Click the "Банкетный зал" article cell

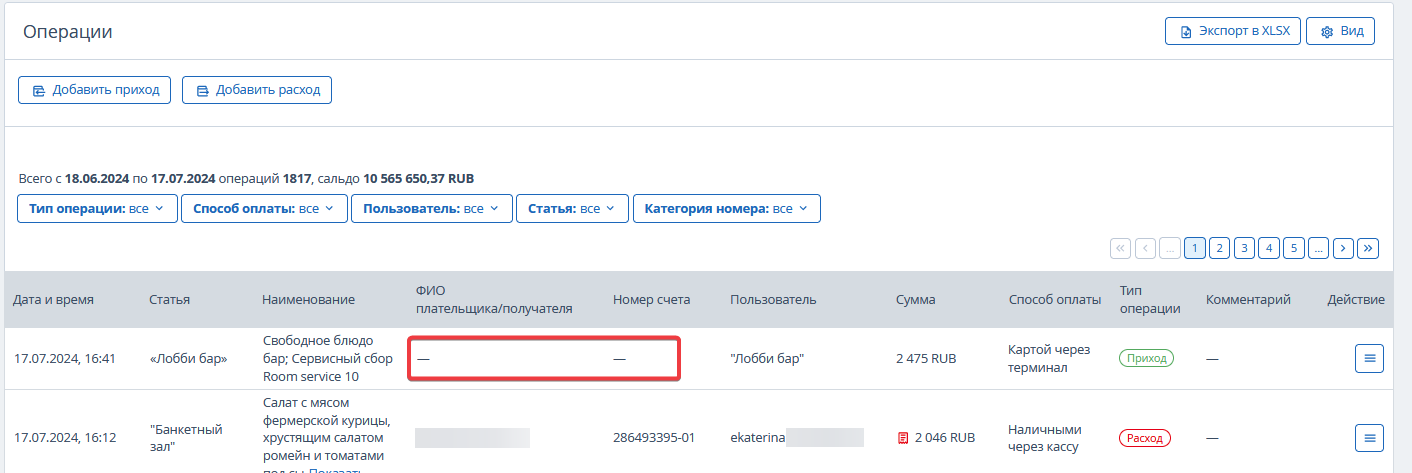click(186, 438)
